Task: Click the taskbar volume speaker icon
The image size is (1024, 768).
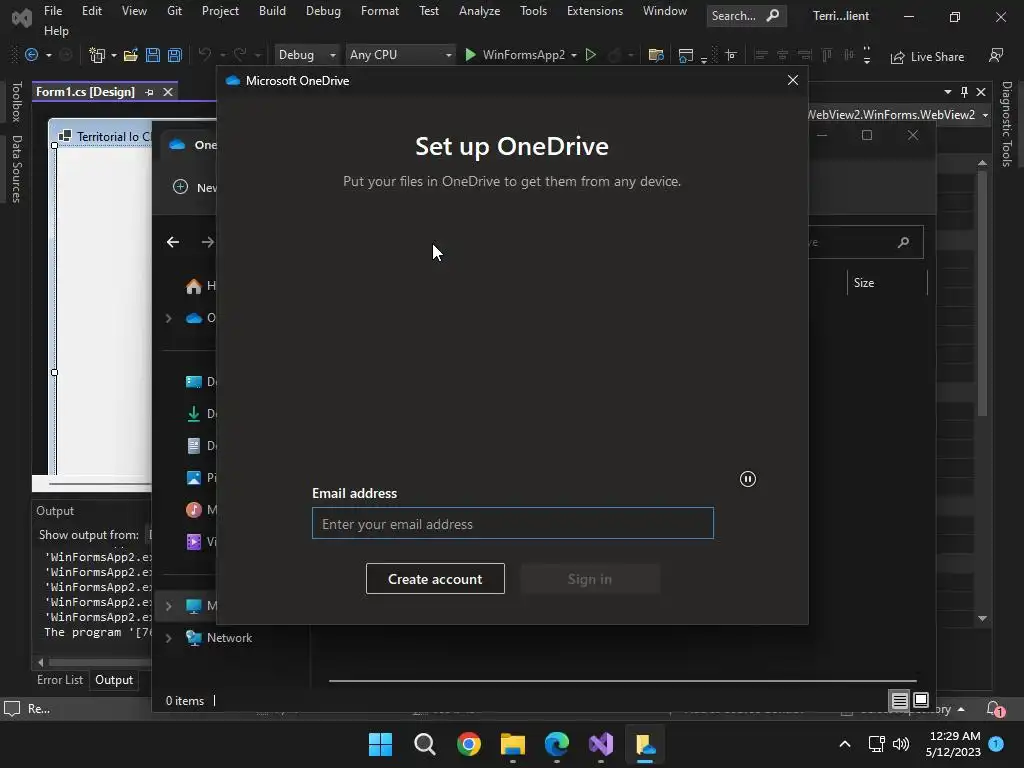Action: point(901,744)
